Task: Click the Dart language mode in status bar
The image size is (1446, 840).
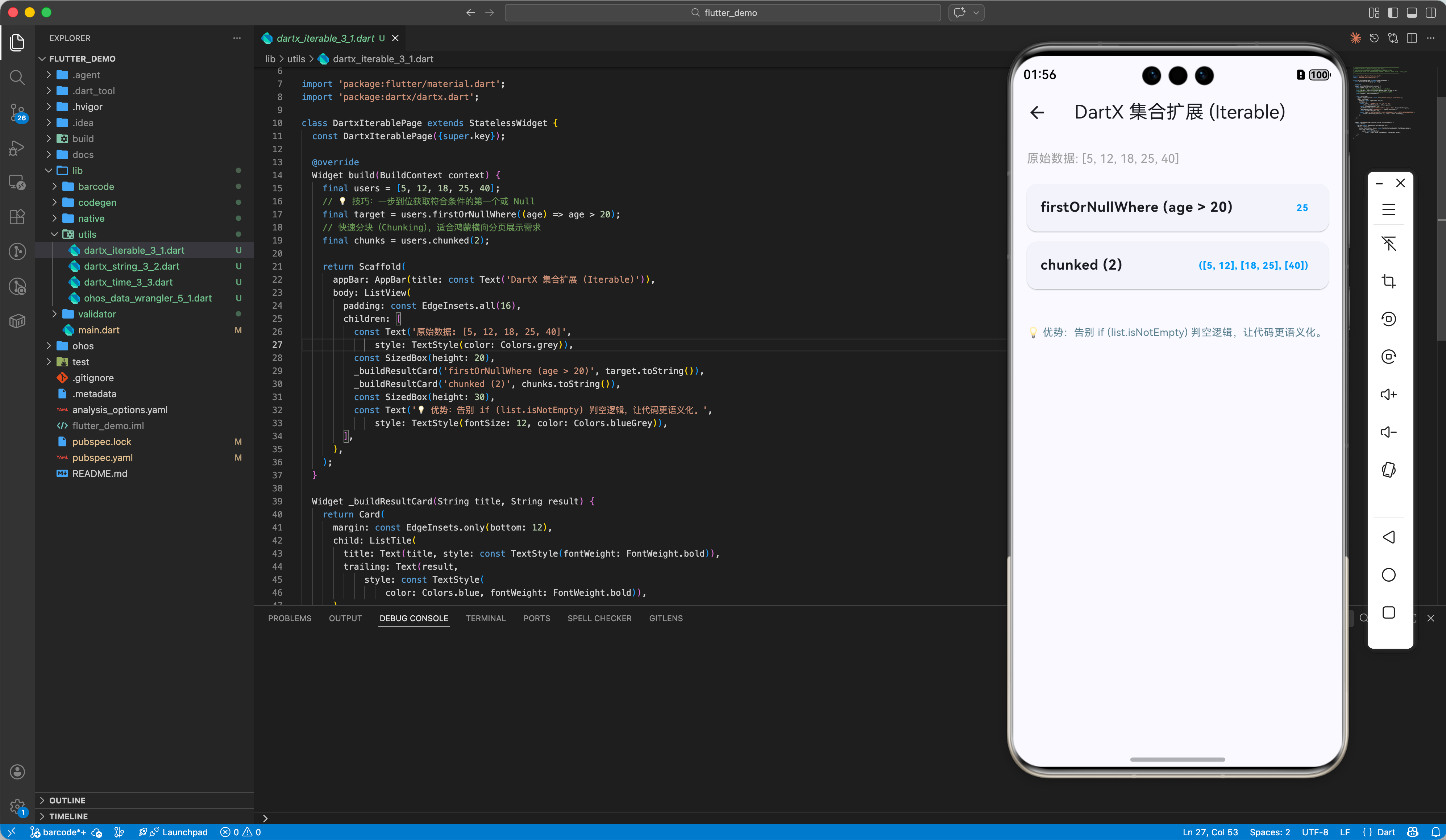Action: point(1385,832)
